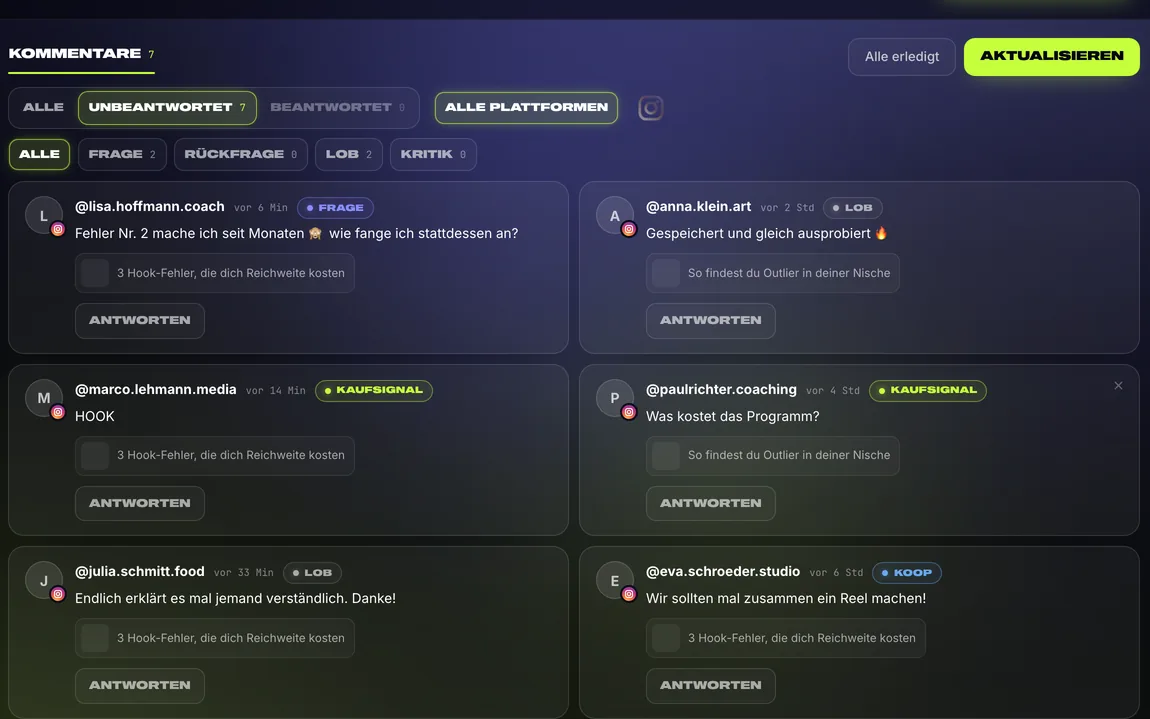Click the 'vor 33 Min' timestamp

click(243, 573)
